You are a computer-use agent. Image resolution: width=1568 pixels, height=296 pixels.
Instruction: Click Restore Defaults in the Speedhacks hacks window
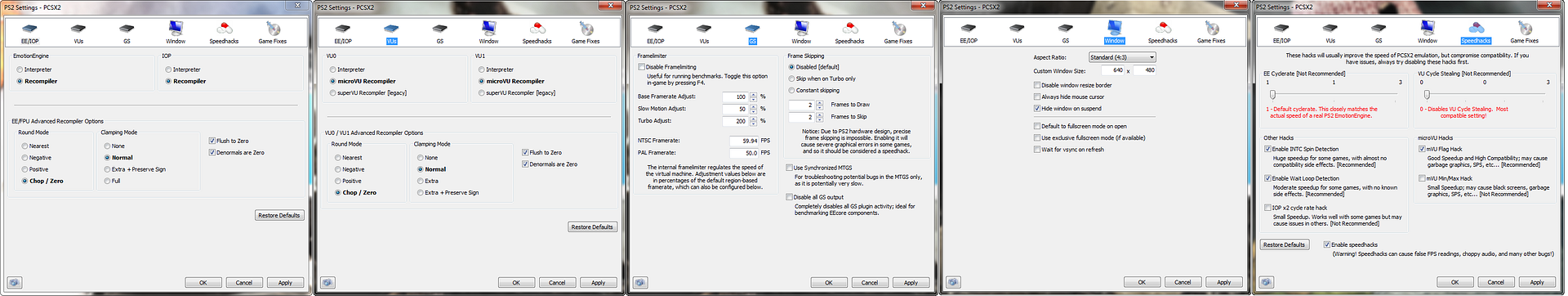click(x=1284, y=244)
